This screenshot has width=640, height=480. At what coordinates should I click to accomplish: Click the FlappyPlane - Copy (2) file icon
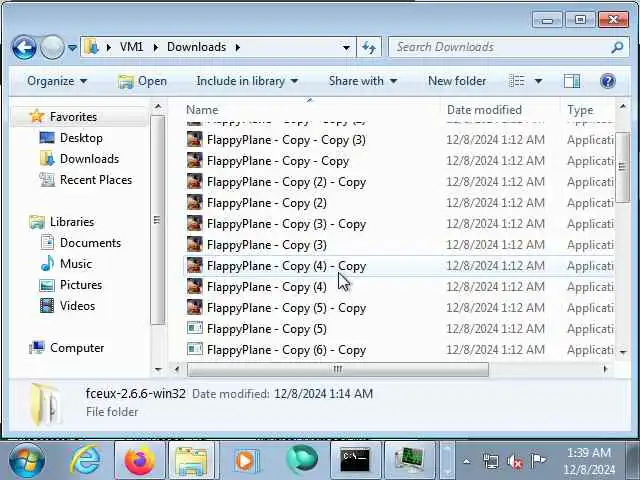[x=195, y=203]
